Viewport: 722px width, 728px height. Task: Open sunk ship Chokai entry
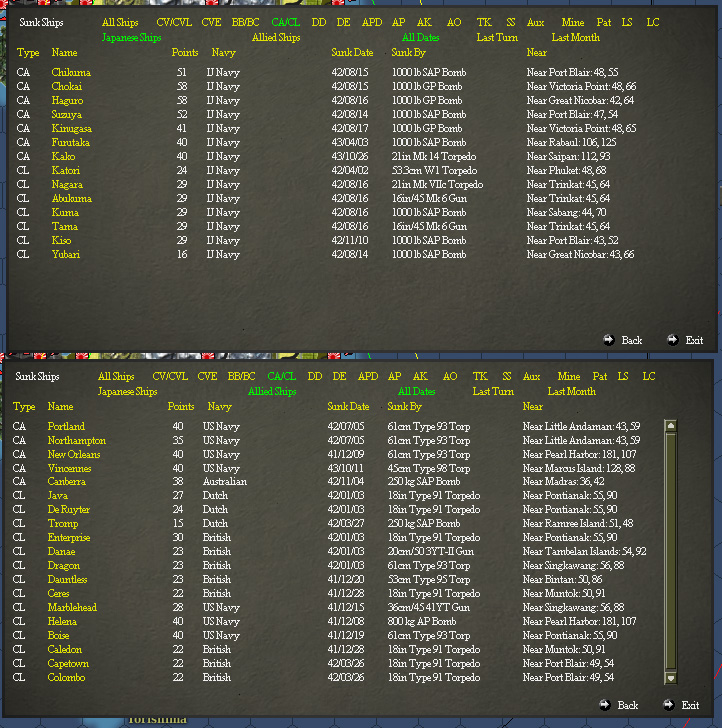tap(66, 86)
